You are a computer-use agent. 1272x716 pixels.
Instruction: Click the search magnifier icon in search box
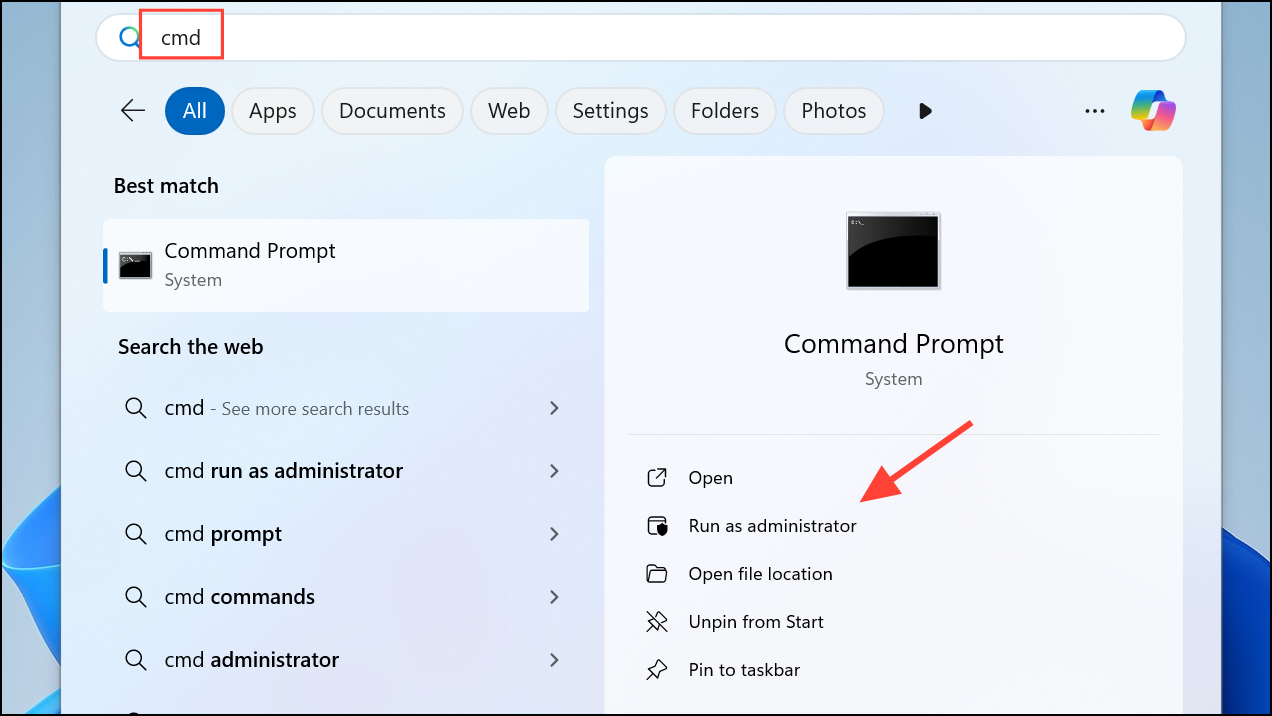pos(130,38)
